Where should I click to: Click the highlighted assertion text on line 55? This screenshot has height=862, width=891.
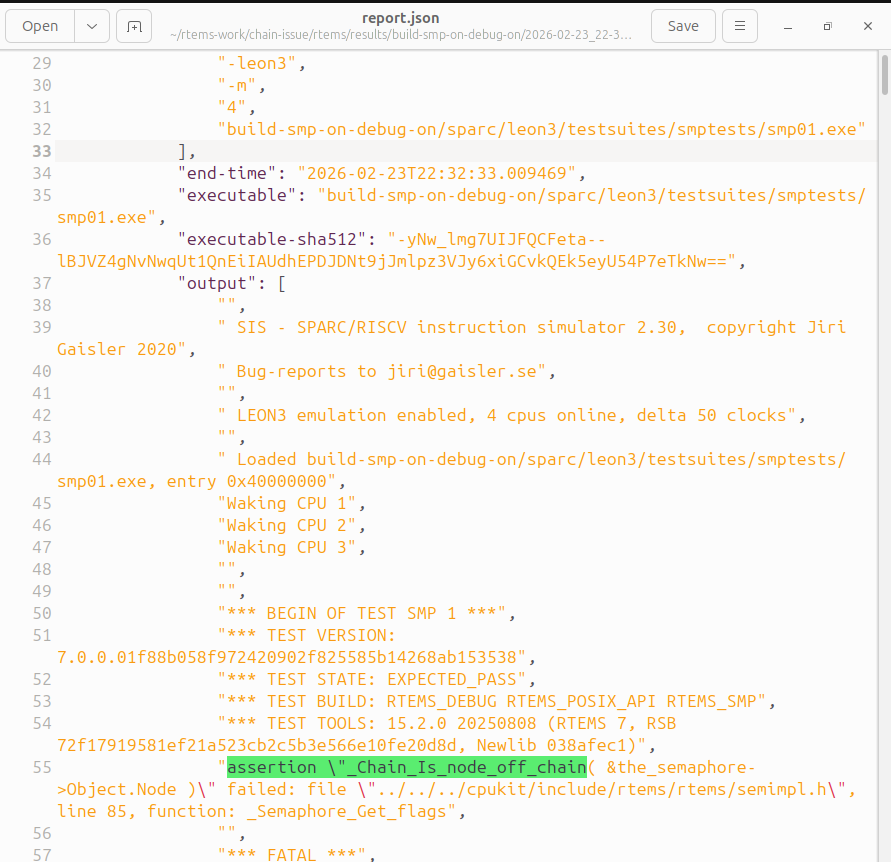coord(405,767)
